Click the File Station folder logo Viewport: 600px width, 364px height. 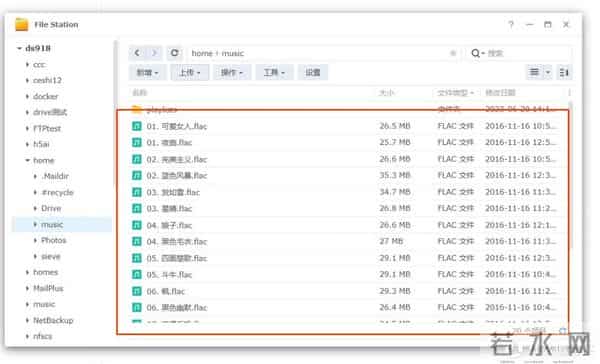(x=21, y=24)
